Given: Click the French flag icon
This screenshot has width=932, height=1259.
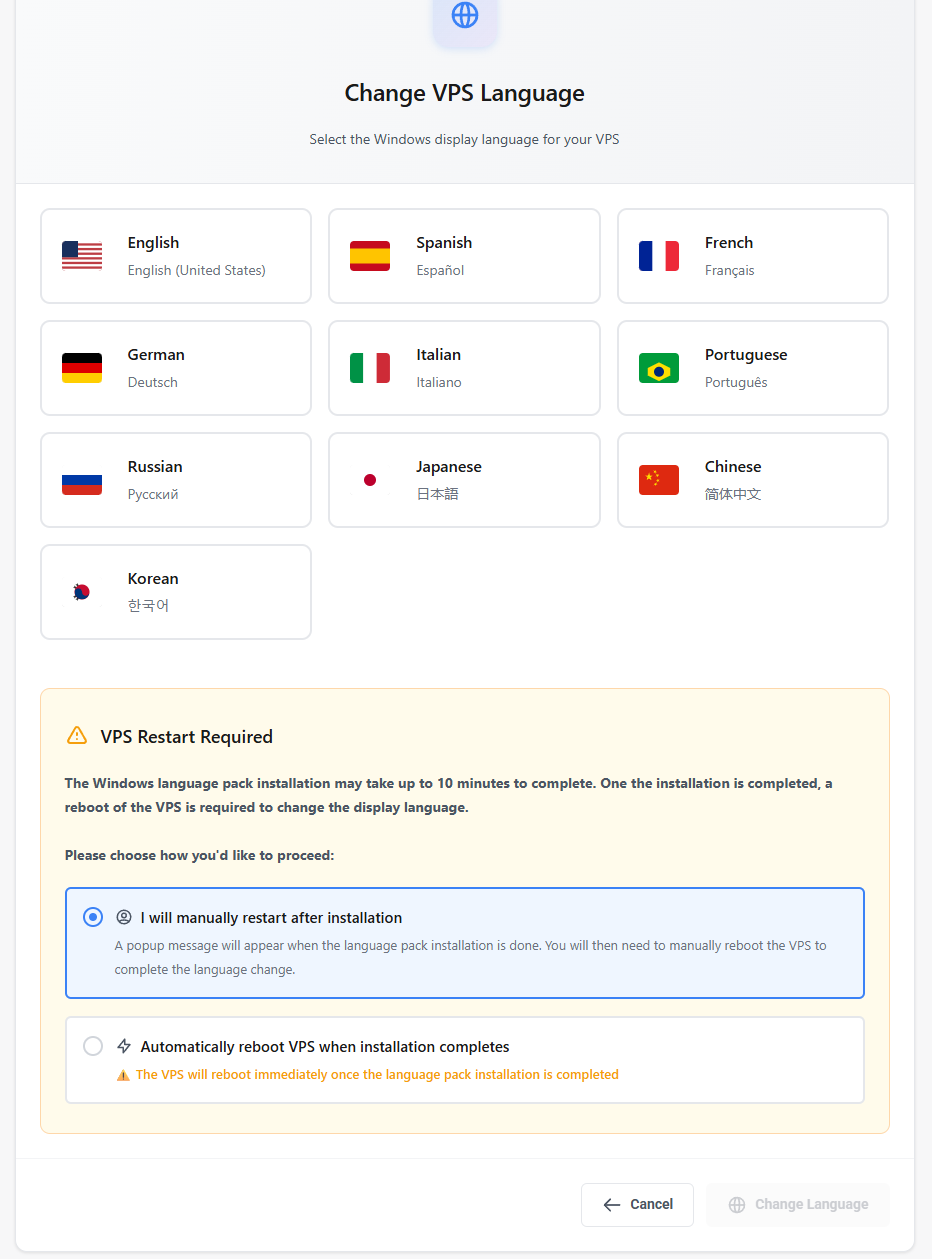Looking at the screenshot, I should click(x=658, y=256).
